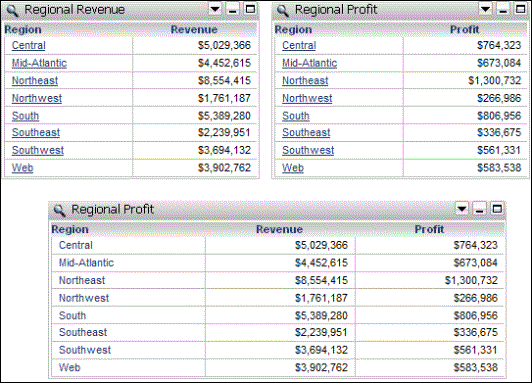Maximize the top Regional Profit panel

click(521, 9)
